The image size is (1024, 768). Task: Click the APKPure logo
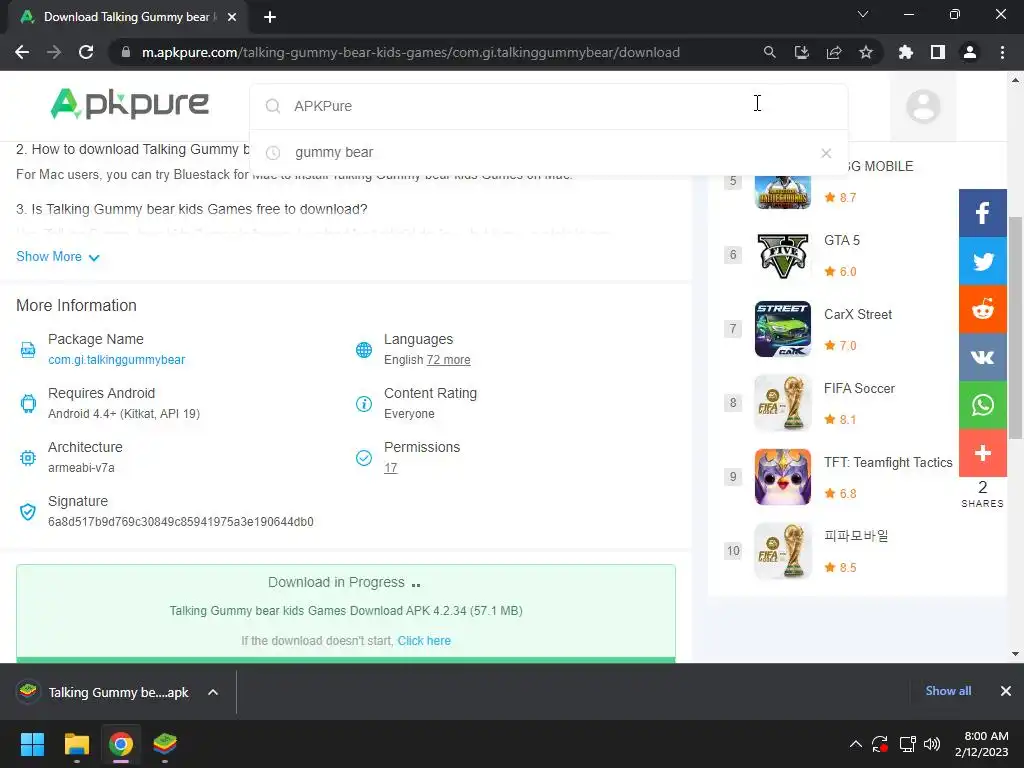(129, 103)
